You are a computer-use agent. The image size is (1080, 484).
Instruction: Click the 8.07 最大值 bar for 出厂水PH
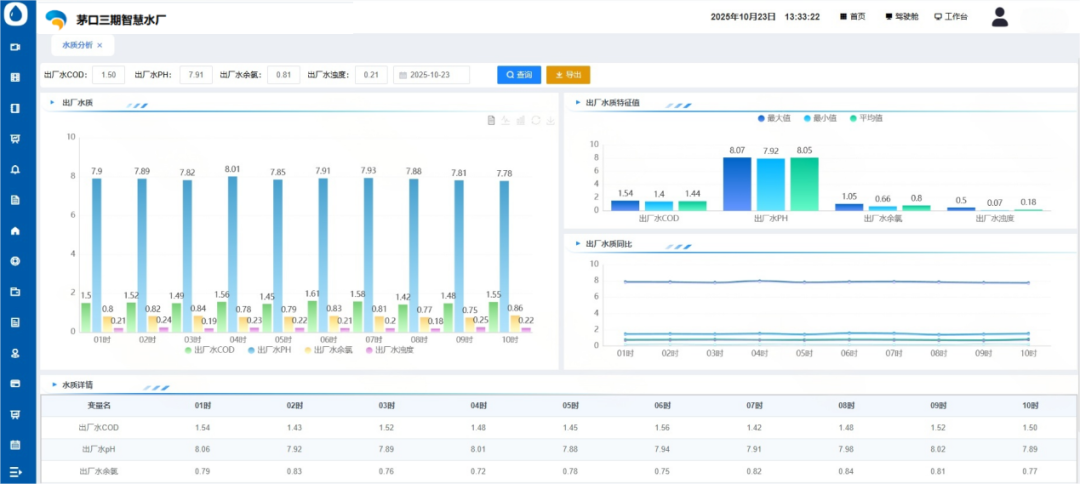tap(737, 184)
